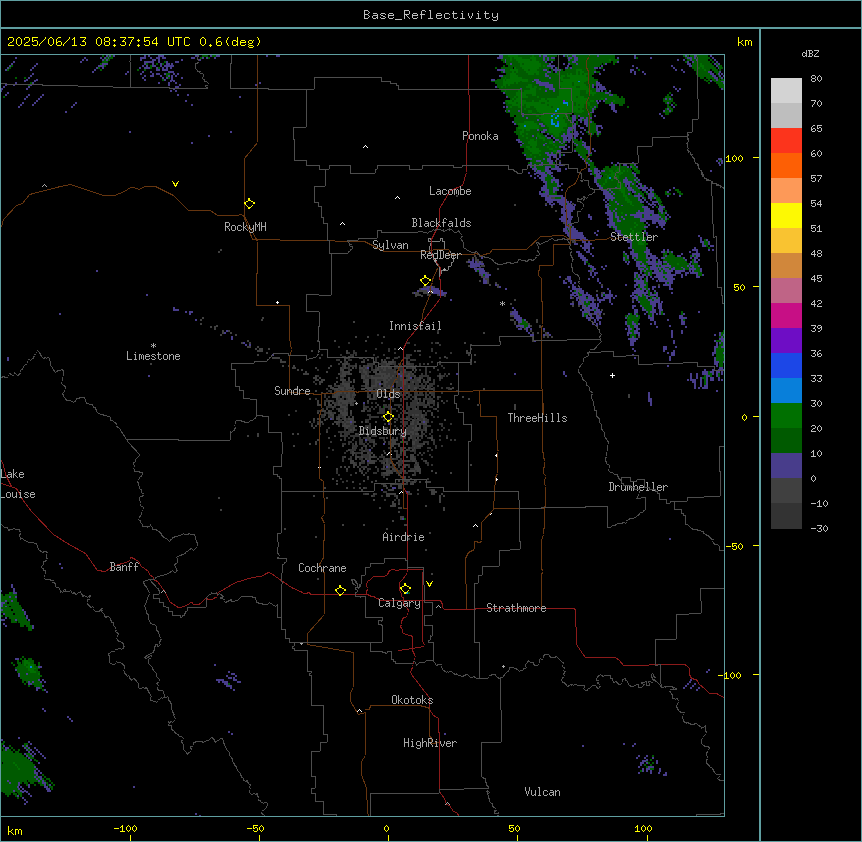Click the yellow diamond marker below Cochrane
862x842 pixels.
tap(340, 590)
